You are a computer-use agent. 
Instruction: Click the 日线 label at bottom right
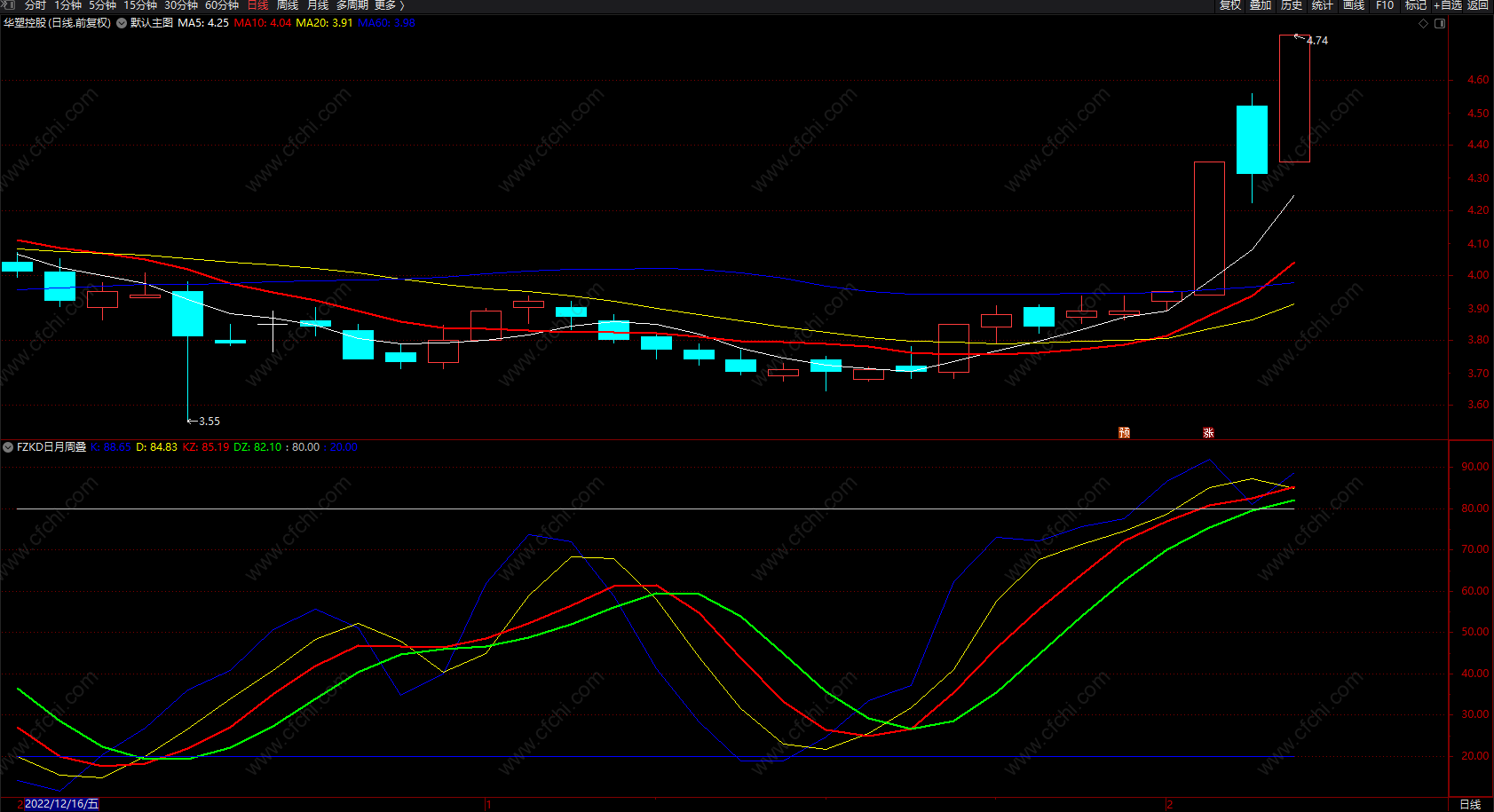click(x=1470, y=804)
